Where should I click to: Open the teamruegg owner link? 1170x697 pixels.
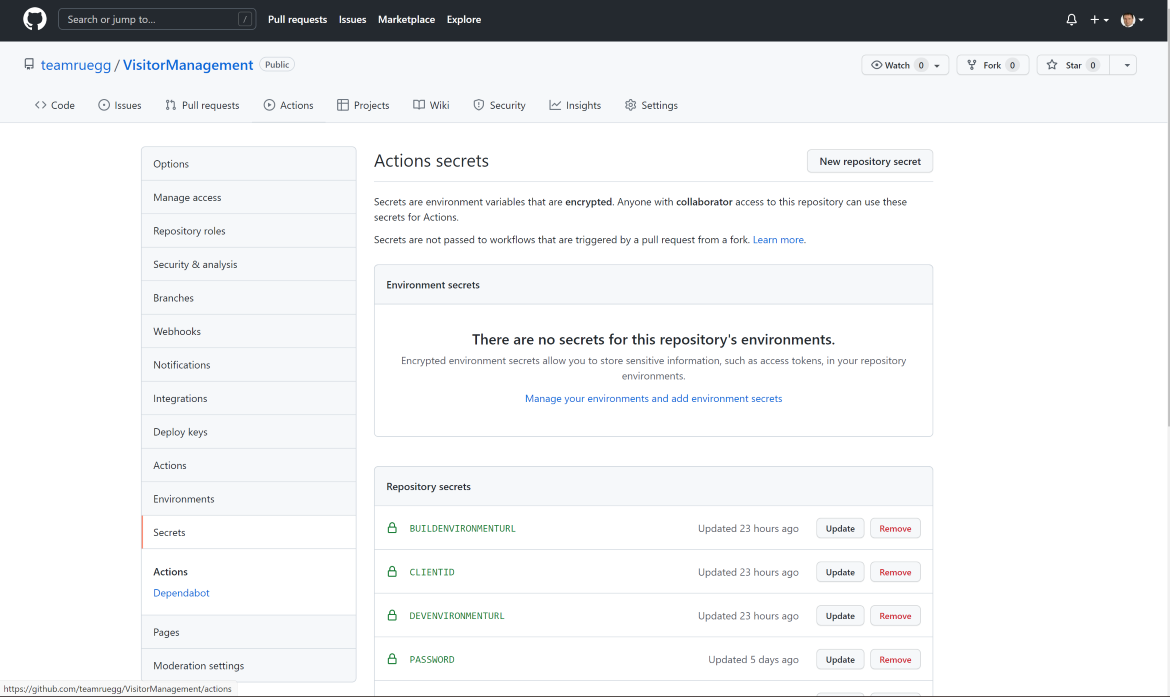point(75,65)
